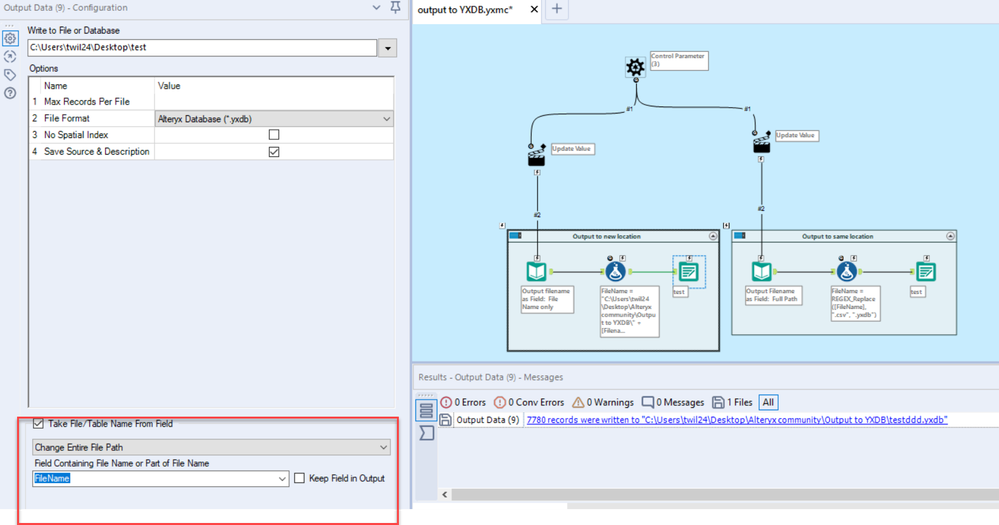Open the Write to File path dropdown arrow
This screenshot has width=999, height=525.
click(x=387, y=48)
